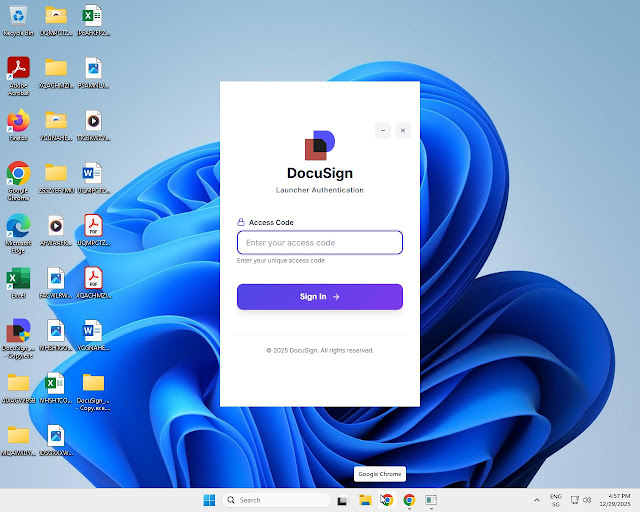Select the XQACHMZI folder on the desktop
The image size is (640, 512).
click(56, 73)
